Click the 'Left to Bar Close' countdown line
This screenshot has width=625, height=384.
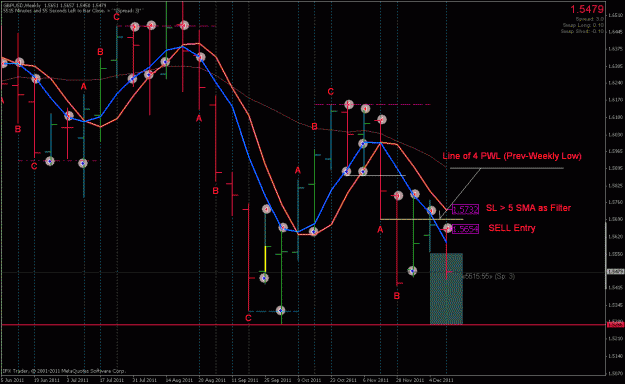pyautogui.click(x=73, y=11)
